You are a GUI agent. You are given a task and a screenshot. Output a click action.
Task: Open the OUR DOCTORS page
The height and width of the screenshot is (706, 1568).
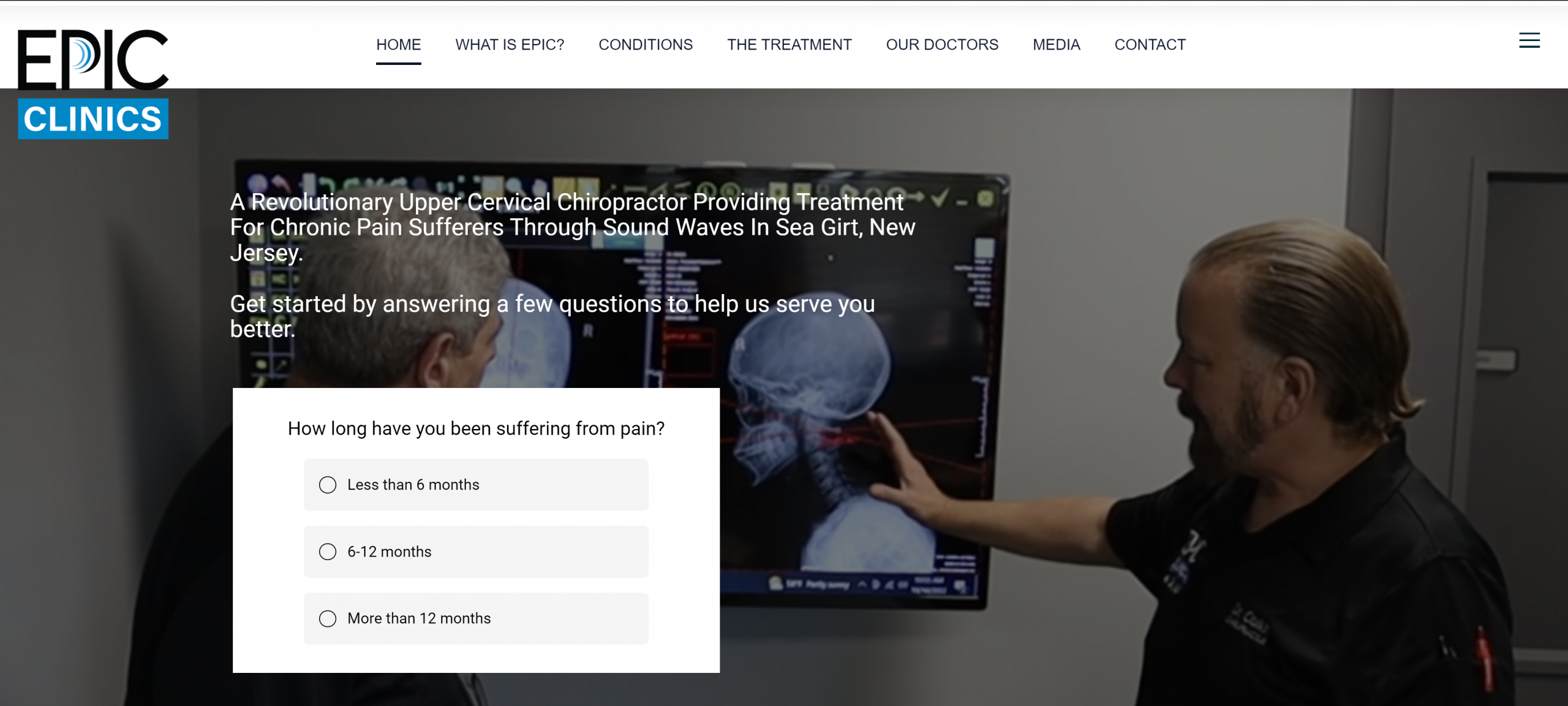[942, 45]
